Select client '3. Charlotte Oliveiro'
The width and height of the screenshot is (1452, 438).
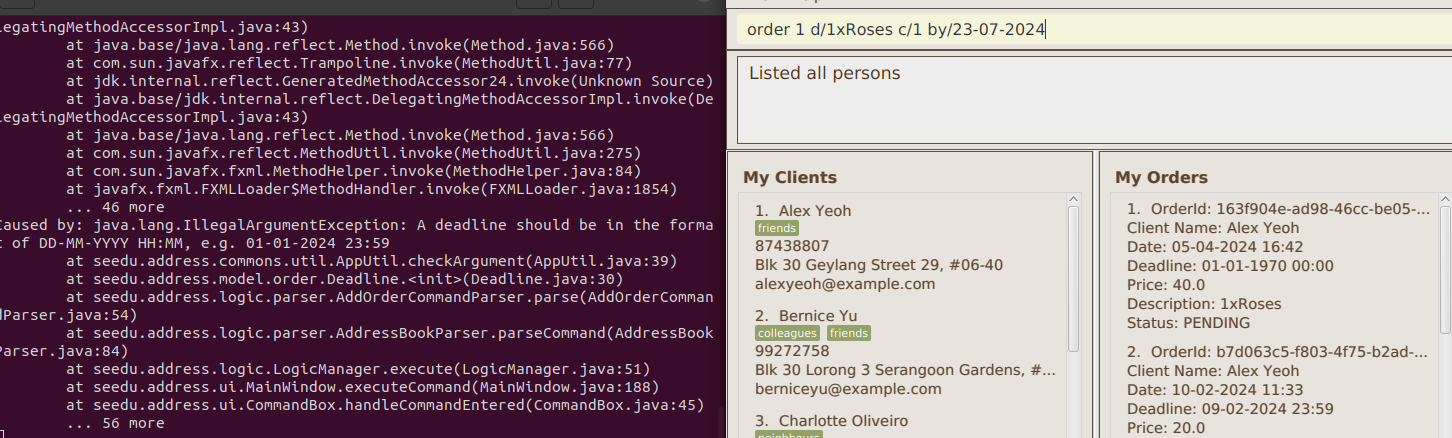pos(832,421)
